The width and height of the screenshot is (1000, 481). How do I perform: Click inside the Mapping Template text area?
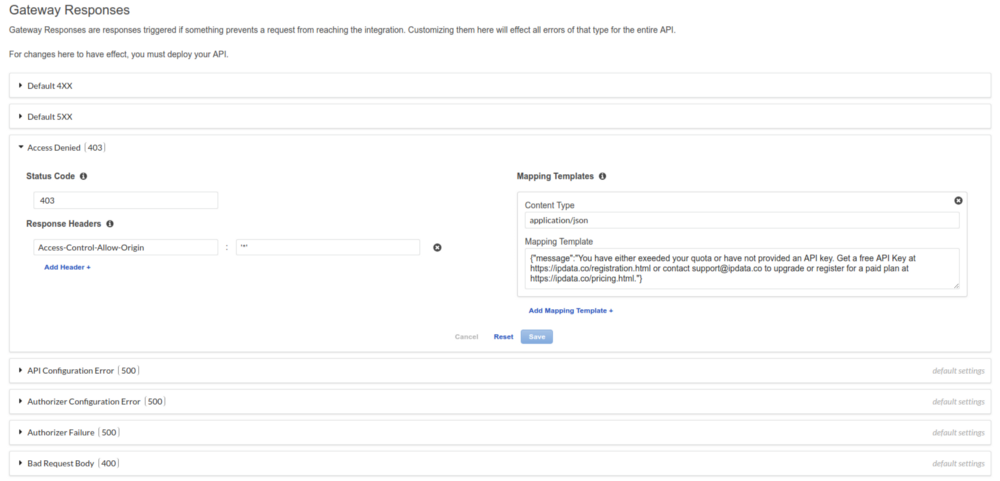pyautogui.click(x=742, y=269)
